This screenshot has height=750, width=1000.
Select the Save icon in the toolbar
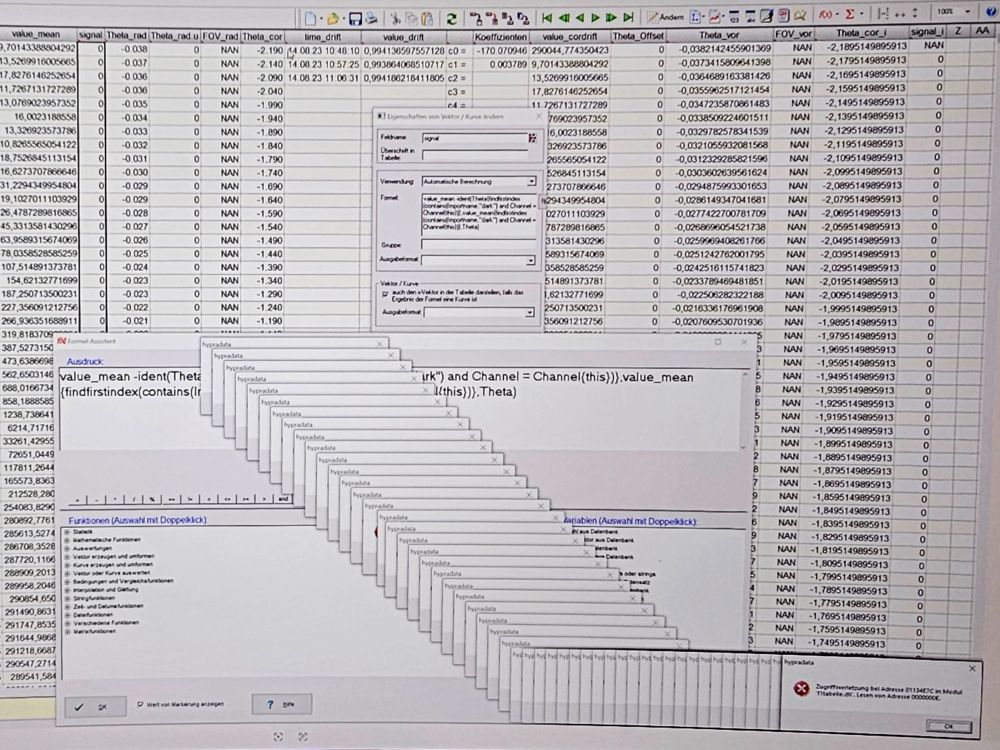[355, 17]
